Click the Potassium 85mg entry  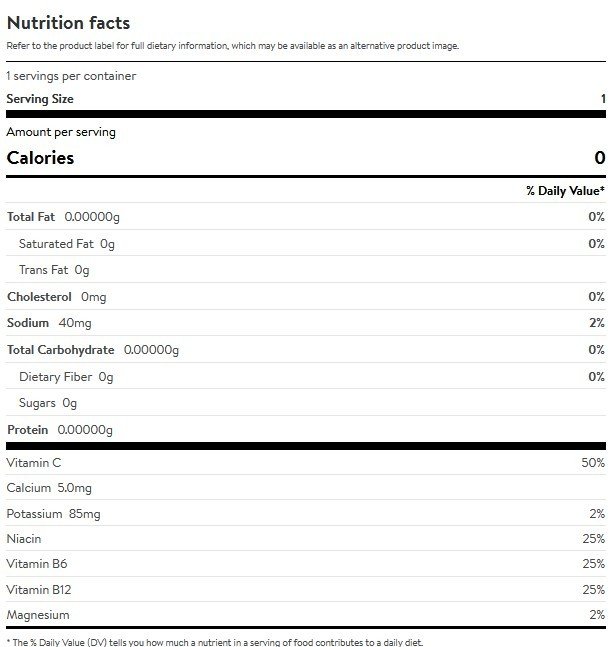54,514
